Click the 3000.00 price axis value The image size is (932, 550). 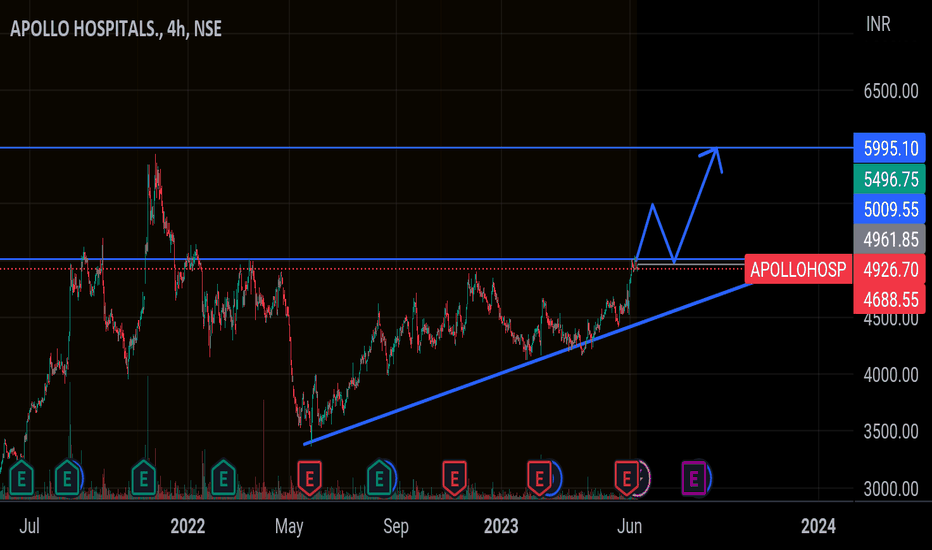pyautogui.click(x=890, y=489)
